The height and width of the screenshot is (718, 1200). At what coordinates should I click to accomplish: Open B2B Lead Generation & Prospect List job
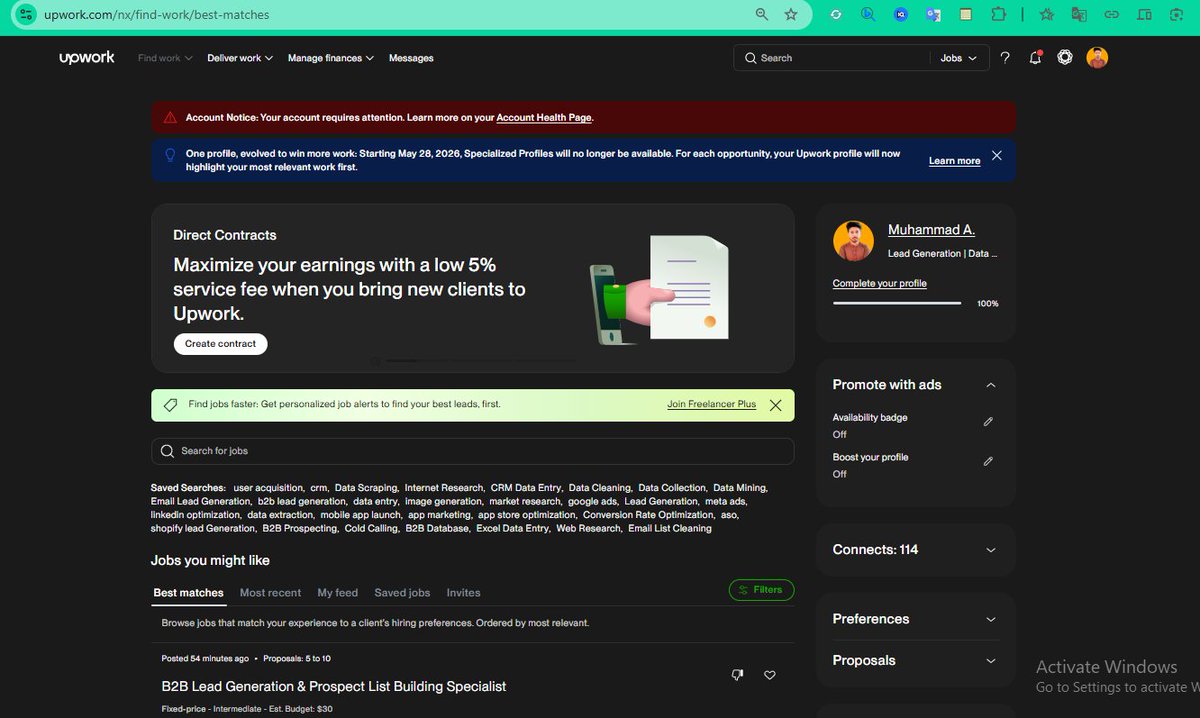pos(334,687)
